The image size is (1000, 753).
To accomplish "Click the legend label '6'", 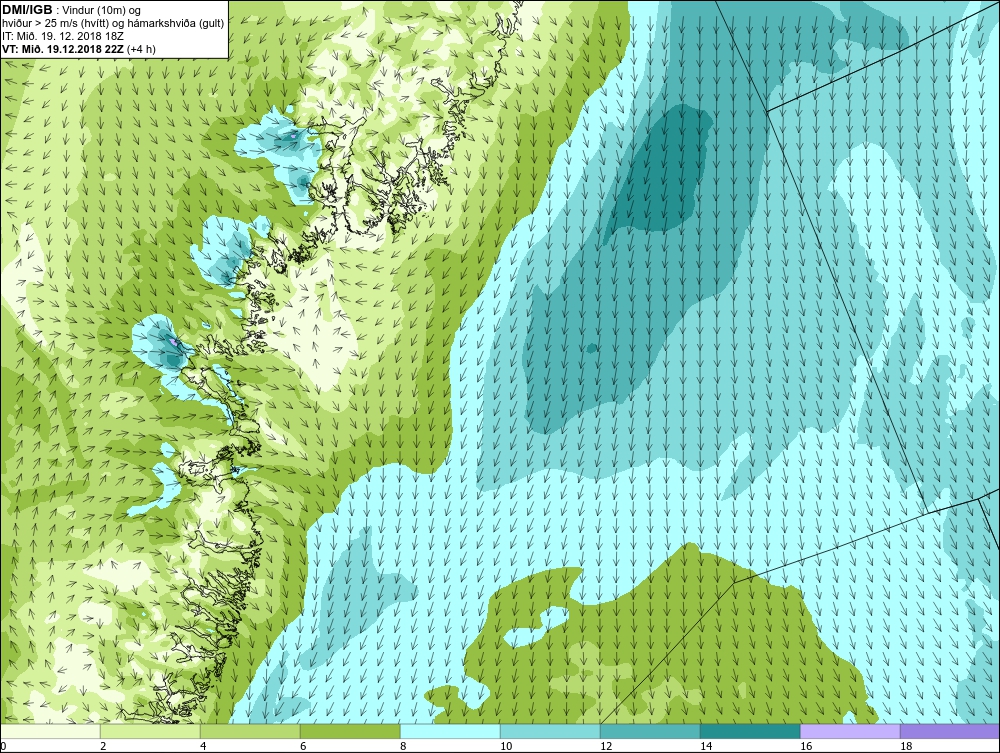I will coord(303,746).
